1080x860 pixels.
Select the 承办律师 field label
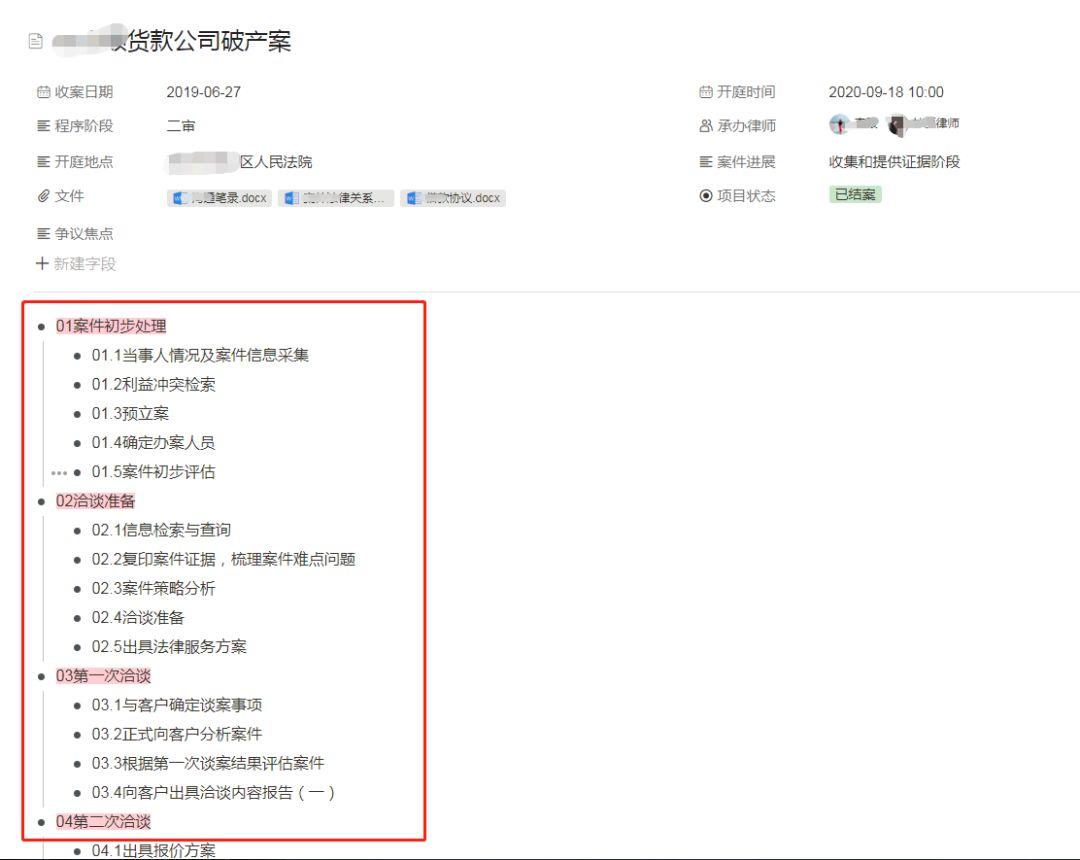click(747, 126)
